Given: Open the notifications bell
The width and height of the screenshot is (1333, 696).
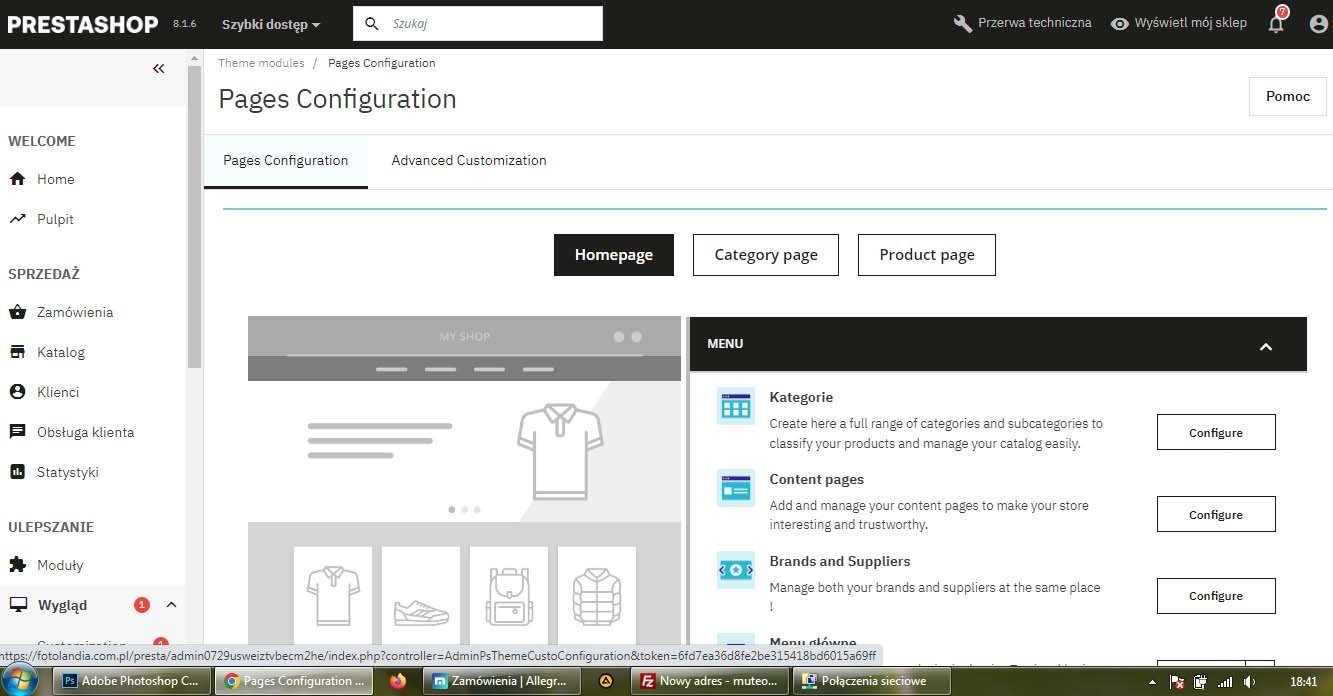Looking at the screenshot, I should pos(1276,24).
